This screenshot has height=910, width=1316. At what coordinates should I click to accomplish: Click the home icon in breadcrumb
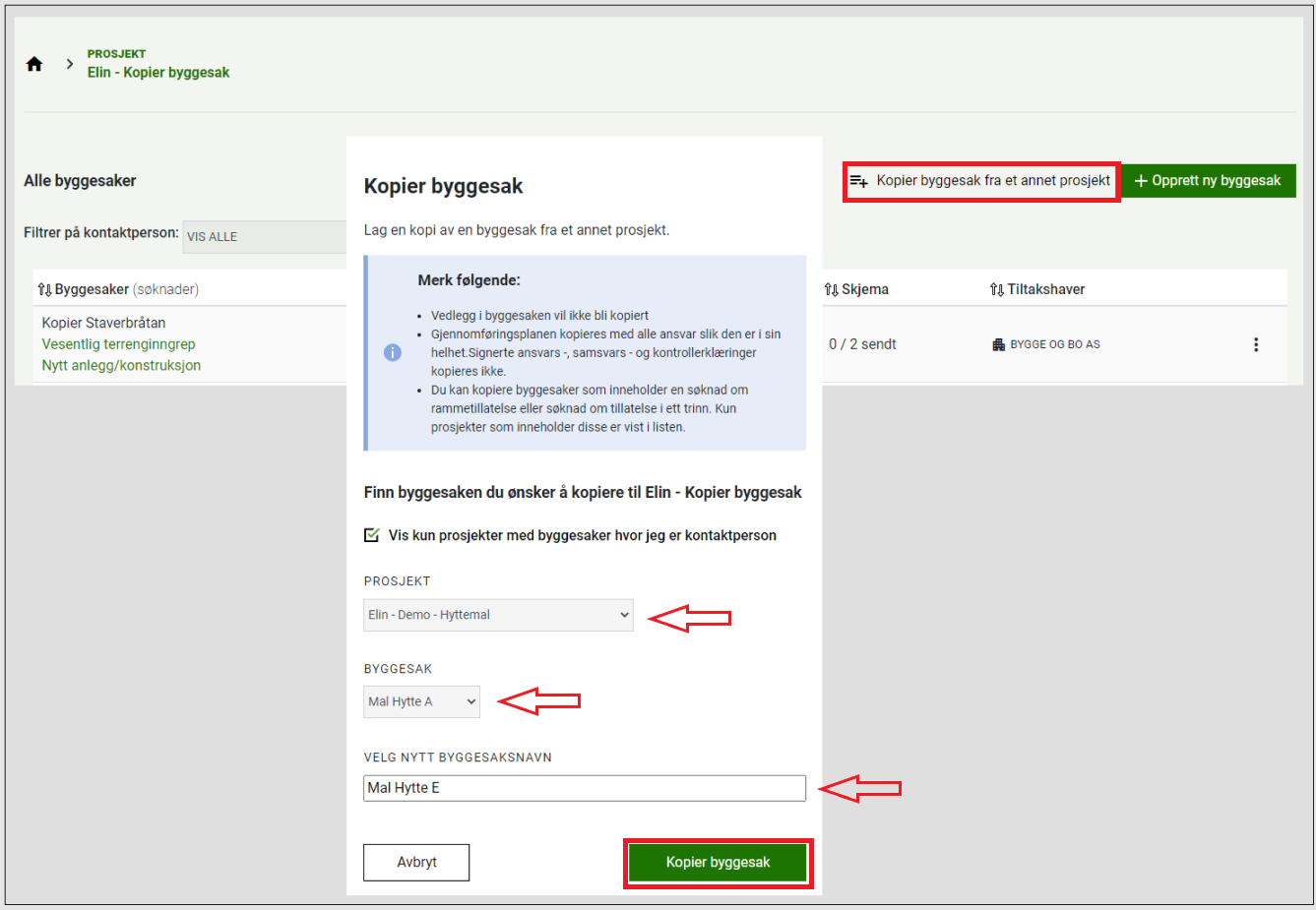pos(34,64)
